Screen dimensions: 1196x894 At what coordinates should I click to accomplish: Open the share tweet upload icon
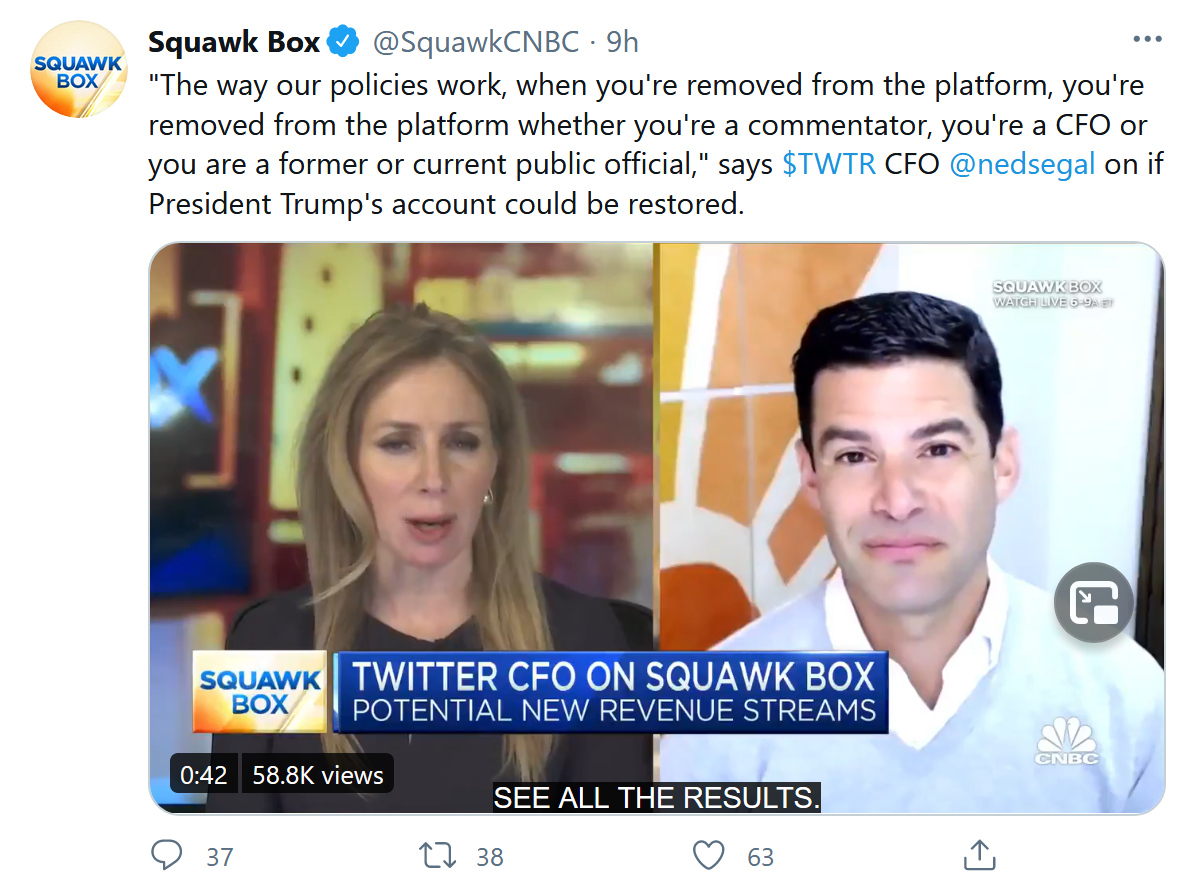click(x=978, y=855)
